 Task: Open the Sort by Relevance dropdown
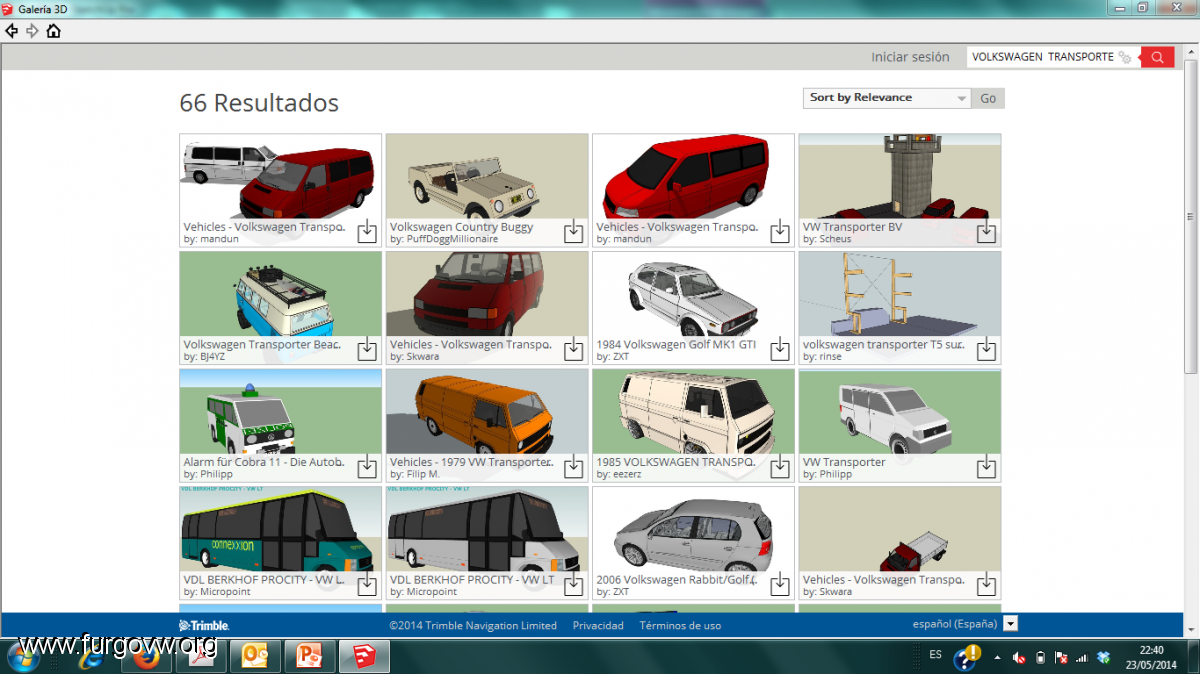click(x=887, y=98)
